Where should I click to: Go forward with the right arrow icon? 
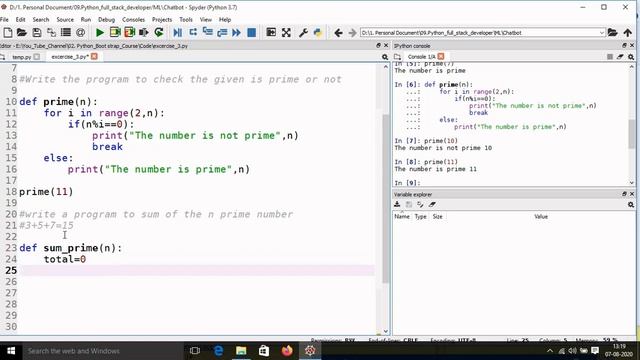(352, 32)
